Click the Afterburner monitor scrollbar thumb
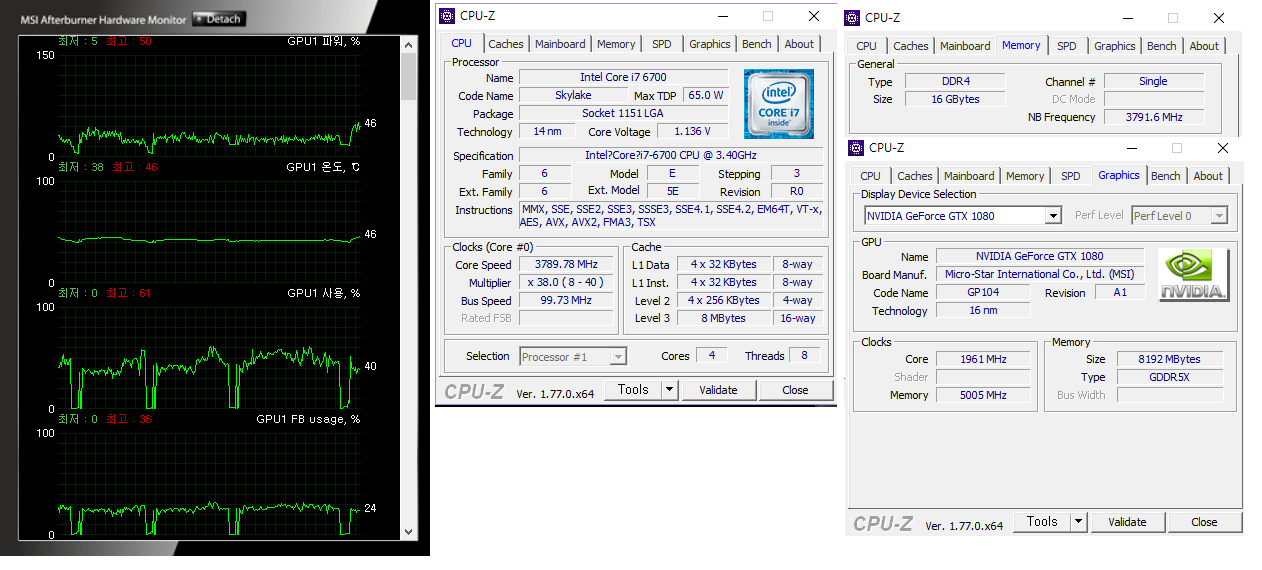The image size is (1262, 570). click(x=408, y=76)
